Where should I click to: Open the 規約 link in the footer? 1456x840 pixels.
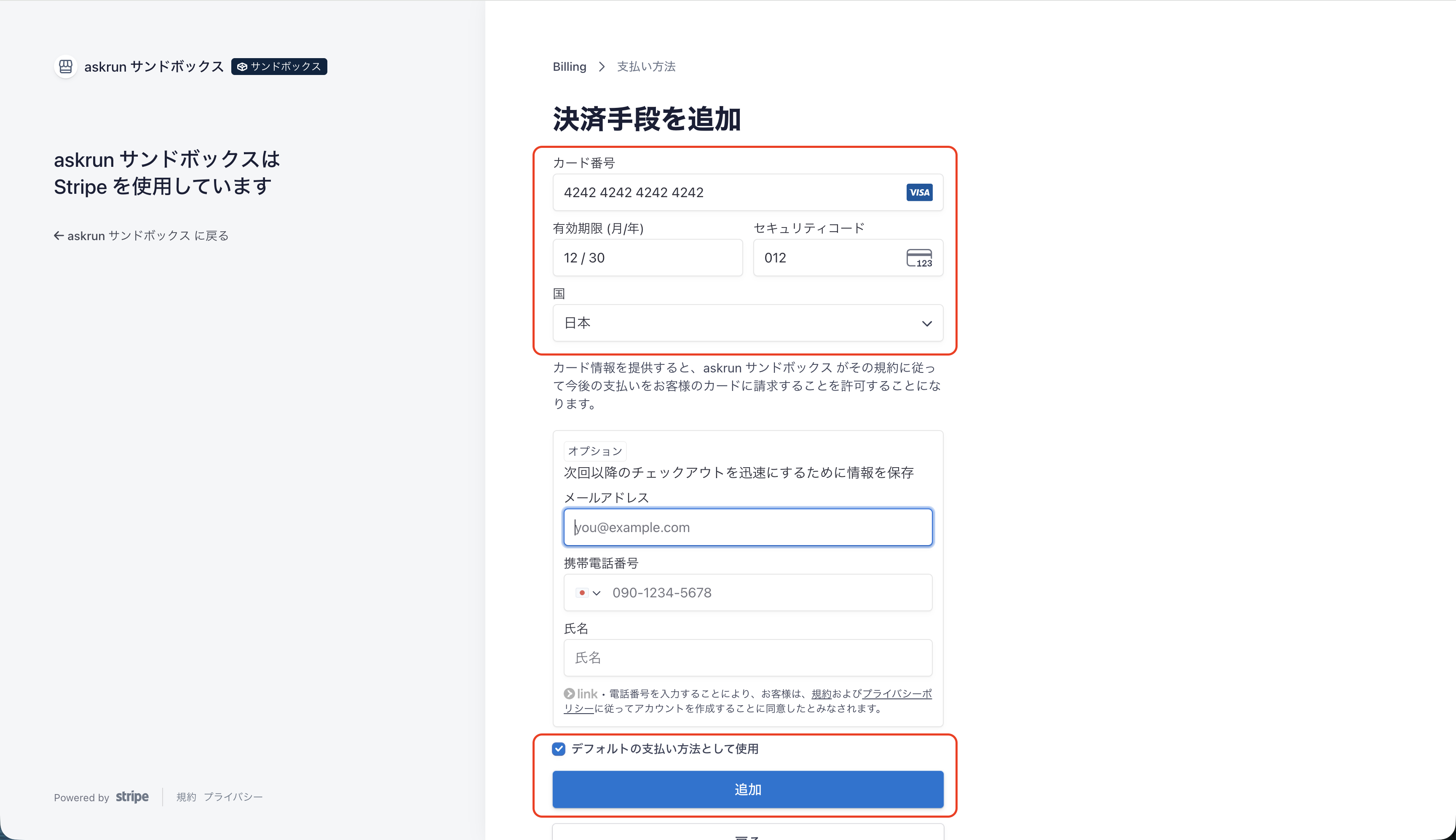tap(186, 797)
